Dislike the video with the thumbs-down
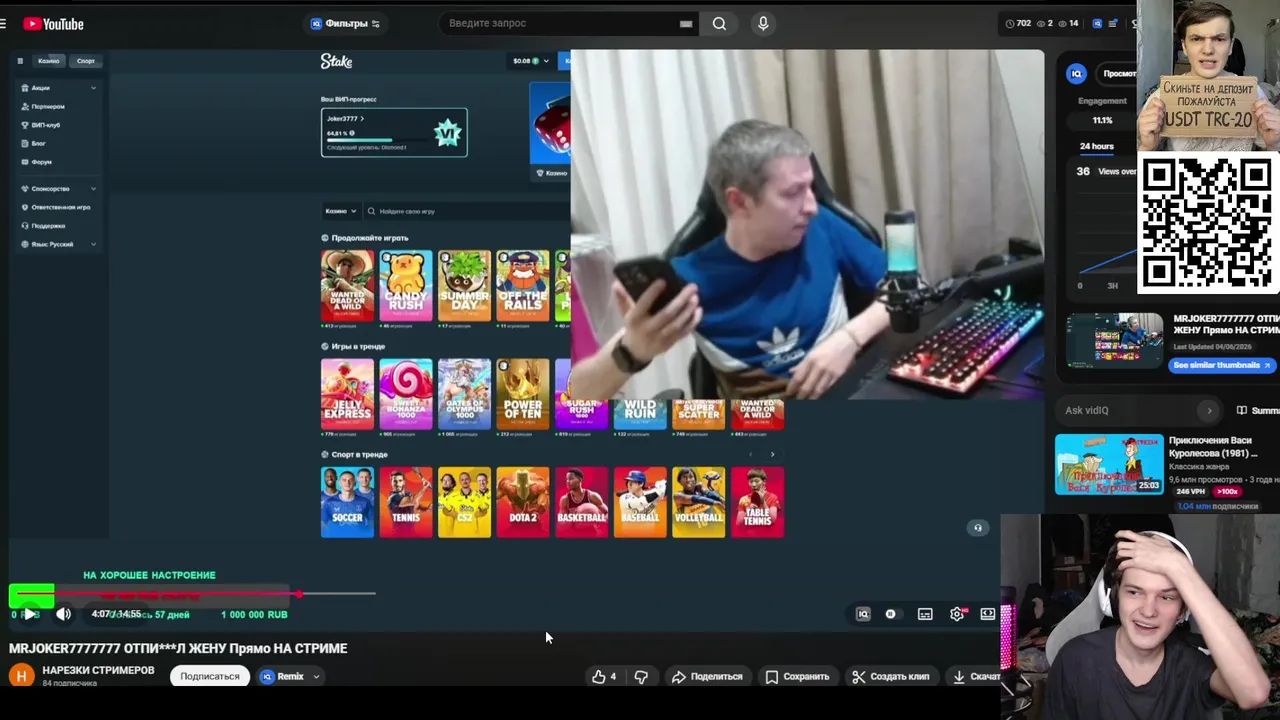The height and width of the screenshot is (720, 1280). [x=641, y=677]
